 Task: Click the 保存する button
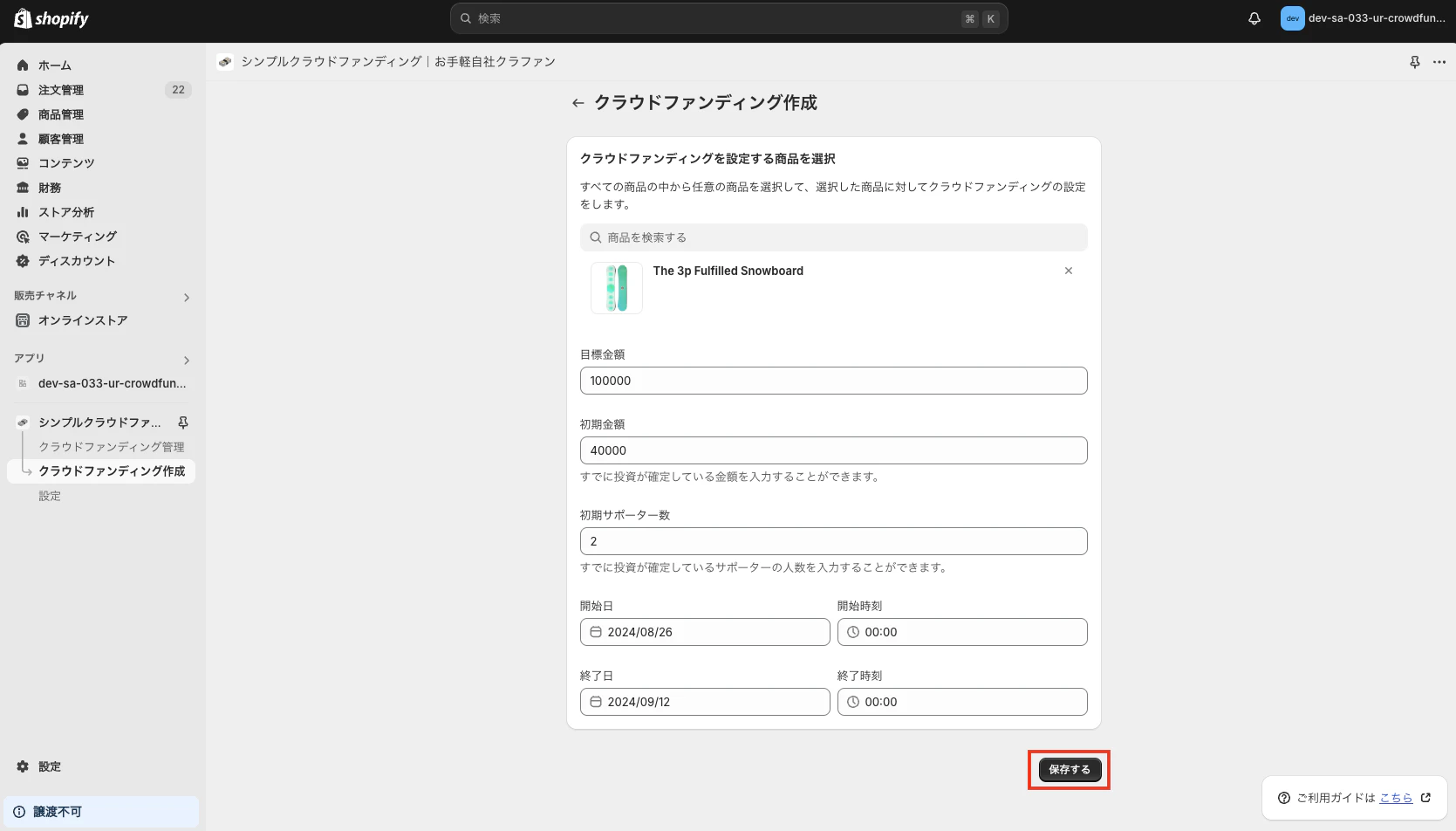[x=1069, y=769]
